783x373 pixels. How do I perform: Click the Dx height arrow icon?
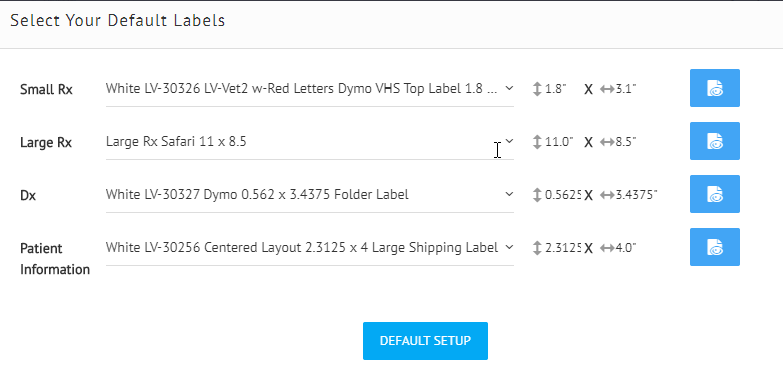click(537, 195)
